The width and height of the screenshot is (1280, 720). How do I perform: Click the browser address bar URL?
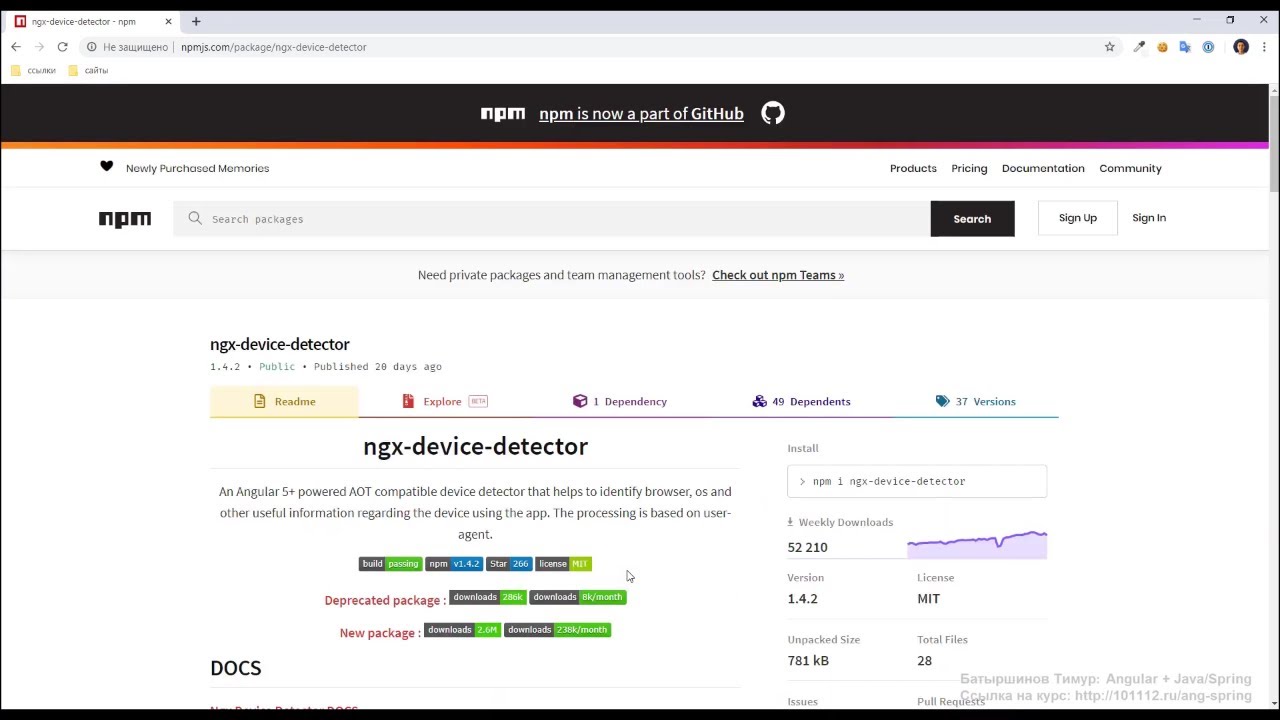(x=273, y=47)
